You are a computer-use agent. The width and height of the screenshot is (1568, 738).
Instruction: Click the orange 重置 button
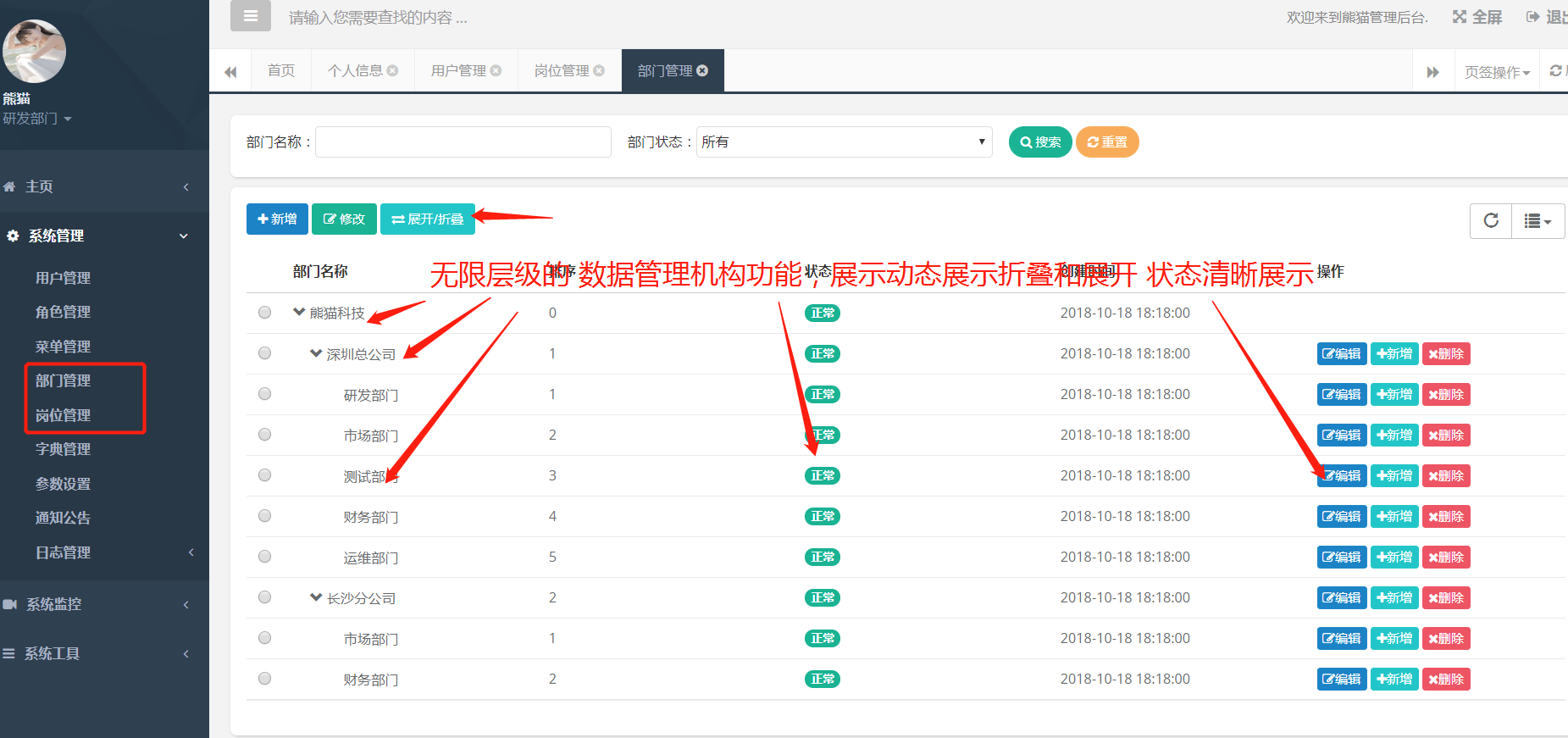(x=1107, y=142)
